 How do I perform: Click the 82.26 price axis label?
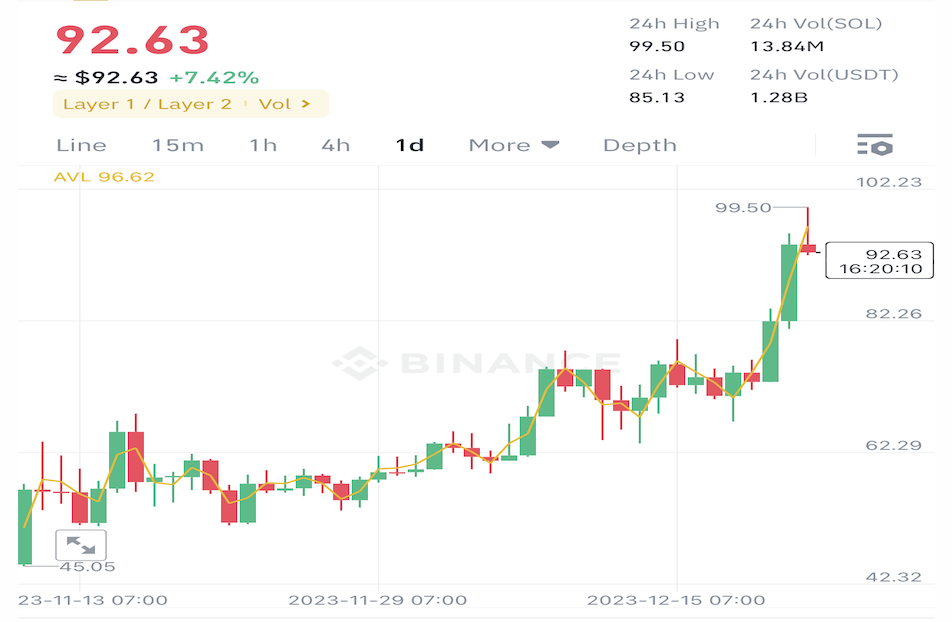tap(894, 313)
